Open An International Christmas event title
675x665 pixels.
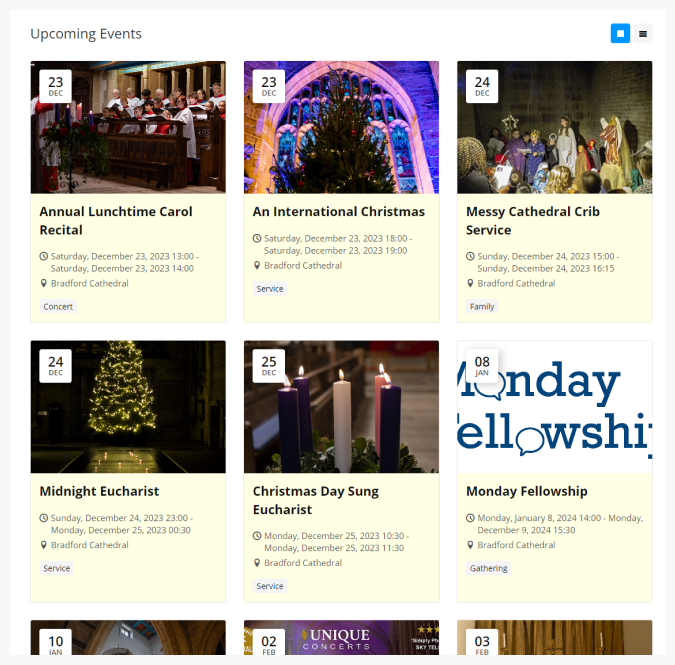pyautogui.click(x=339, y=212)
